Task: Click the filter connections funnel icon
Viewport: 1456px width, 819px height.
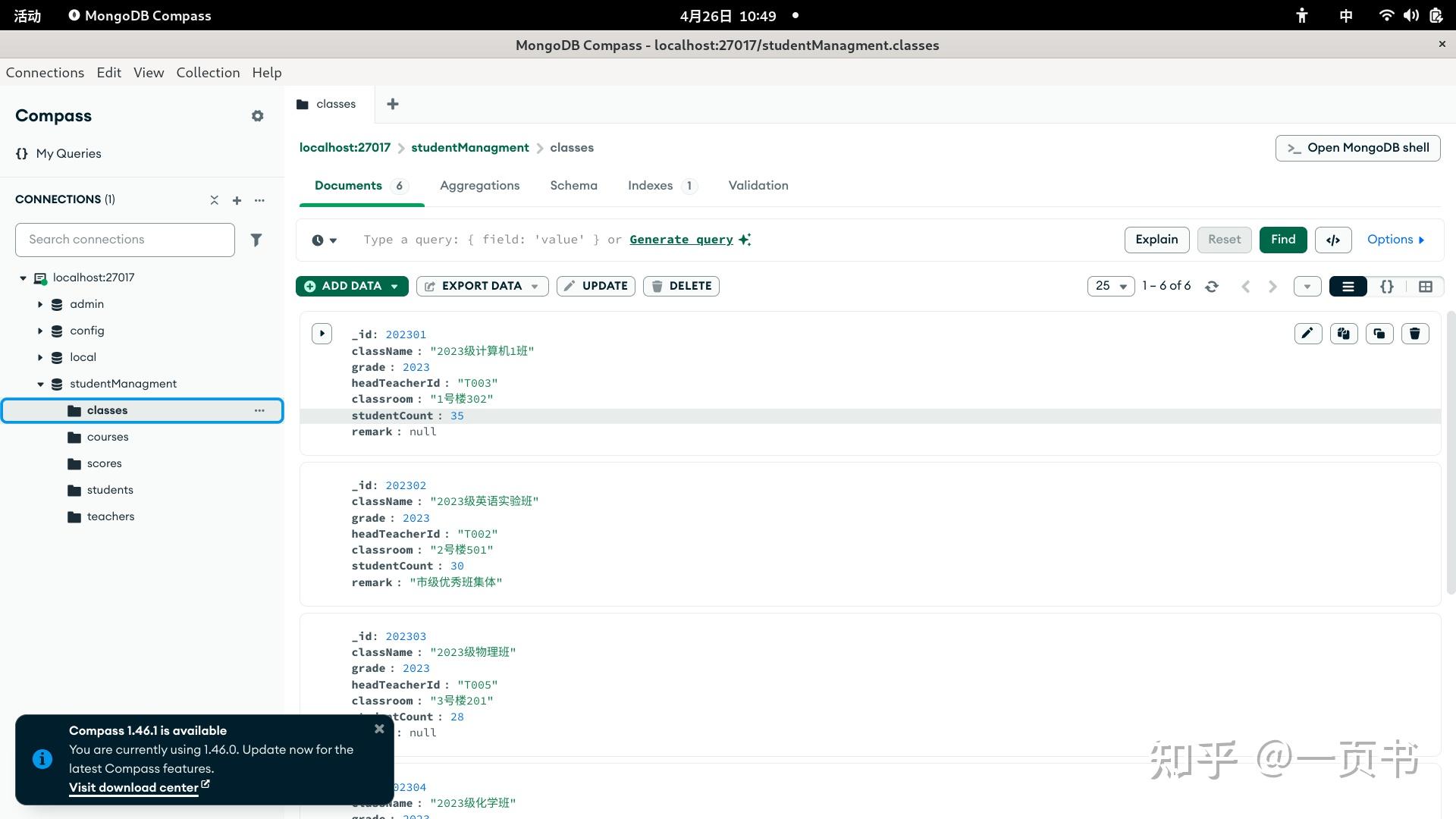Action: [256, 240]
